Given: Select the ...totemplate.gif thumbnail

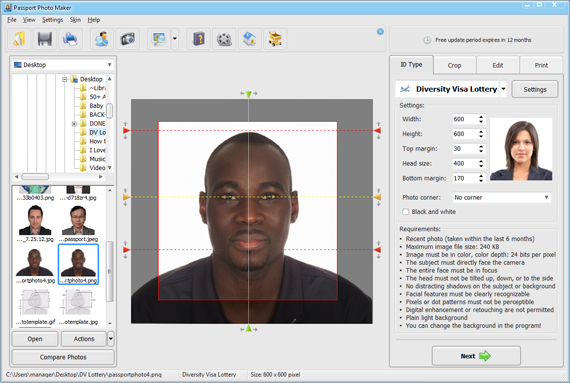Looking at the screenshot, I should (x=35, y=306).
